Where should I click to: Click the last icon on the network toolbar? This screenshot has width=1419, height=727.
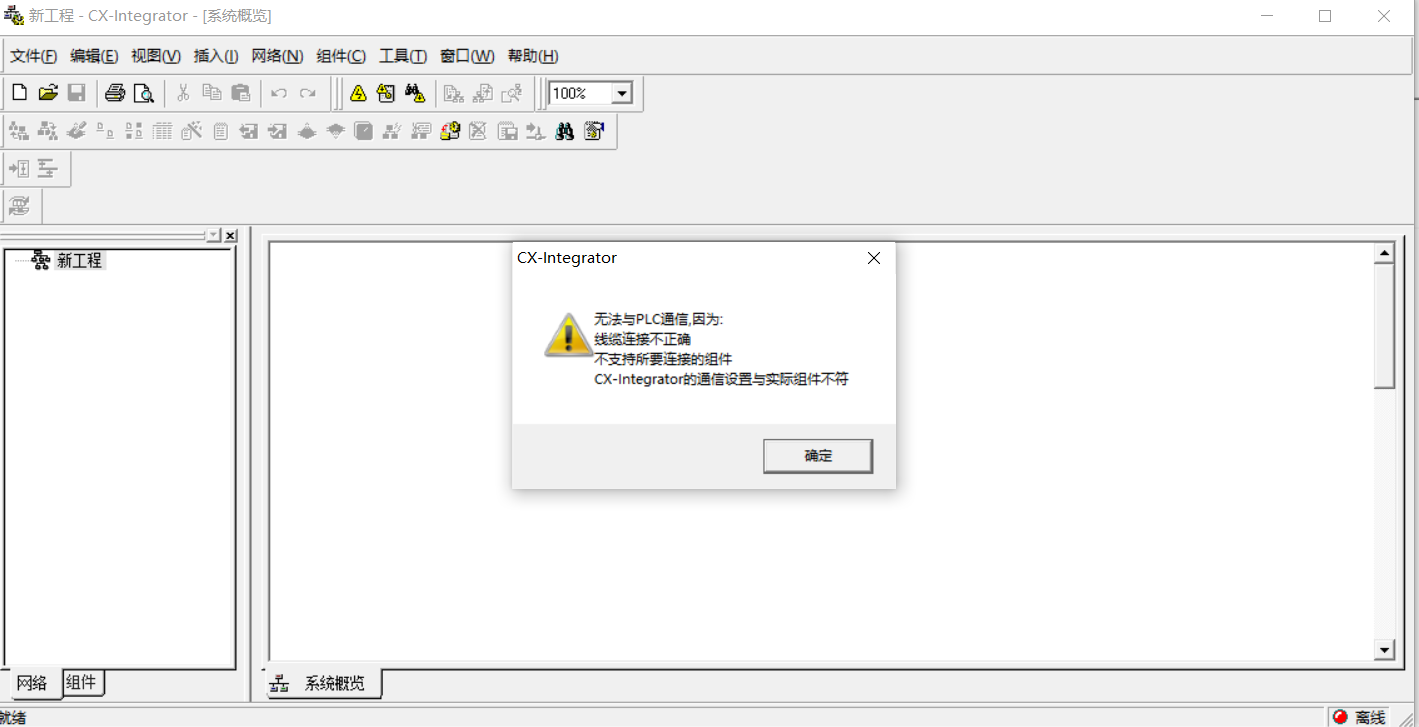pos(594,131)
